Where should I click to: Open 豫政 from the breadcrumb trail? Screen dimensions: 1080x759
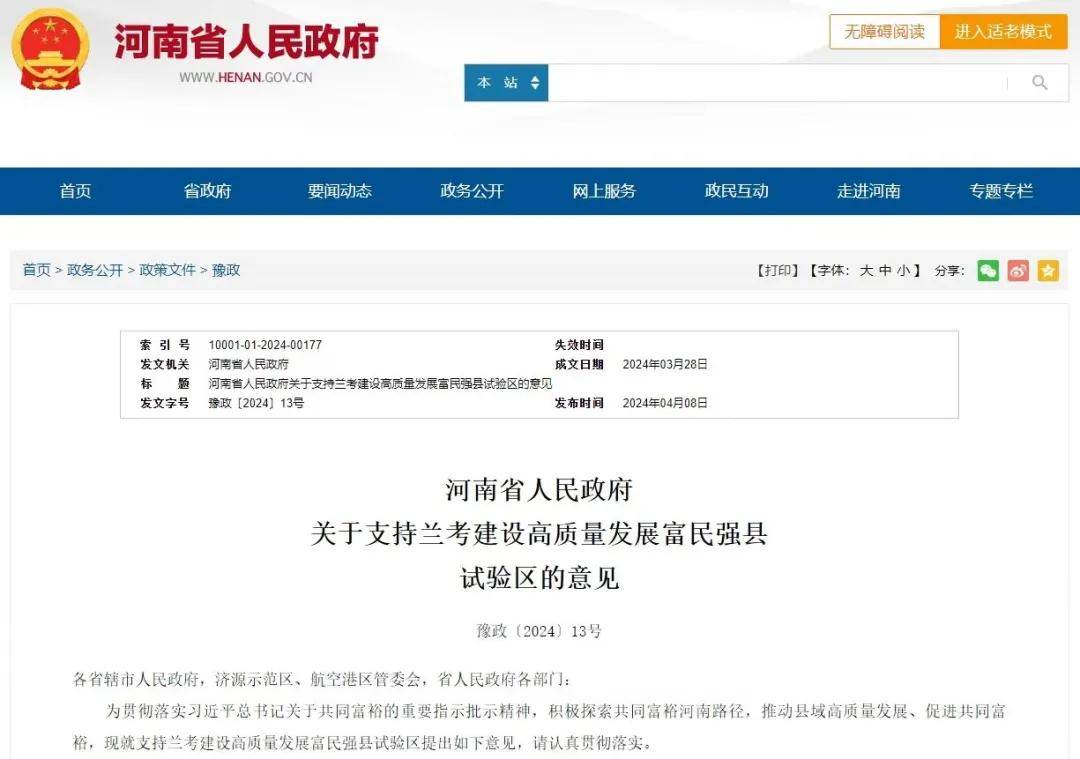pos(223,270)
